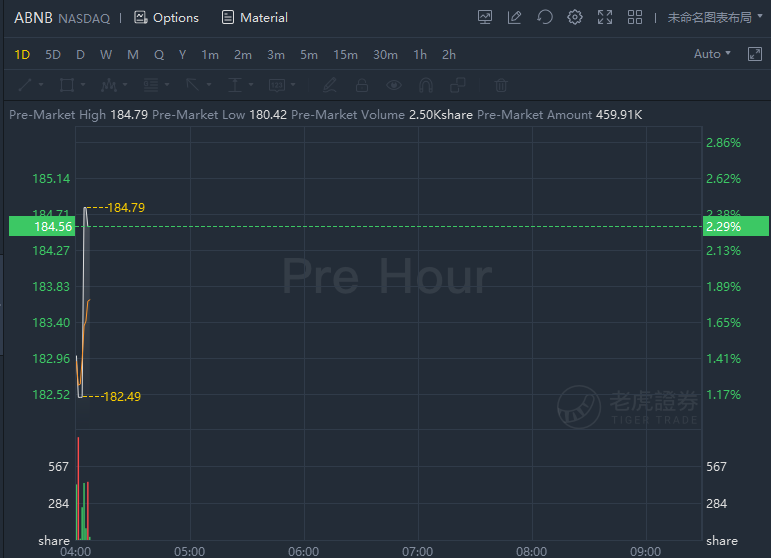Click the tall red volume bar
Screen dimensions: 771x558
pyautogui.click(x=79, y=488)
